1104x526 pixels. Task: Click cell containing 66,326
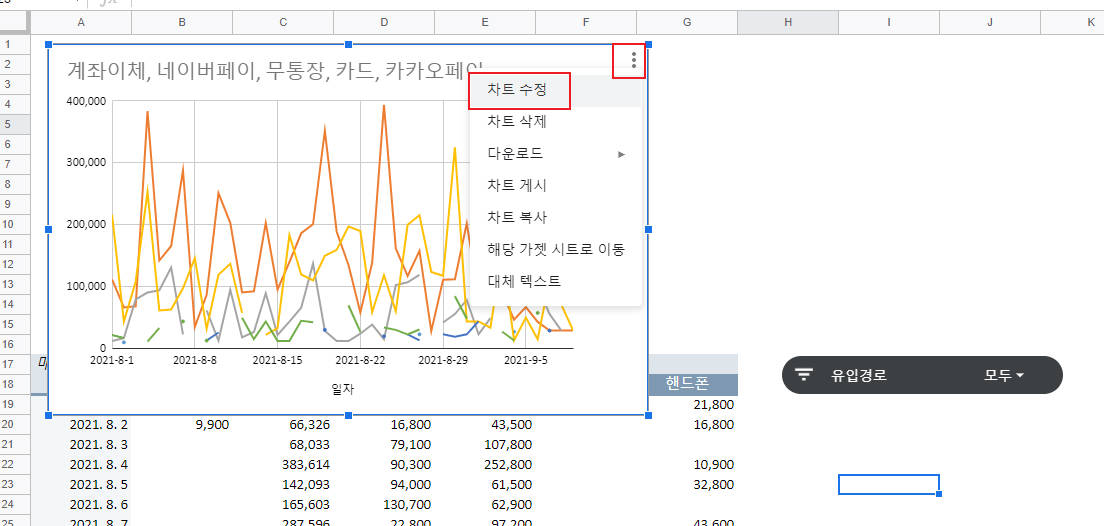point(283,425)
